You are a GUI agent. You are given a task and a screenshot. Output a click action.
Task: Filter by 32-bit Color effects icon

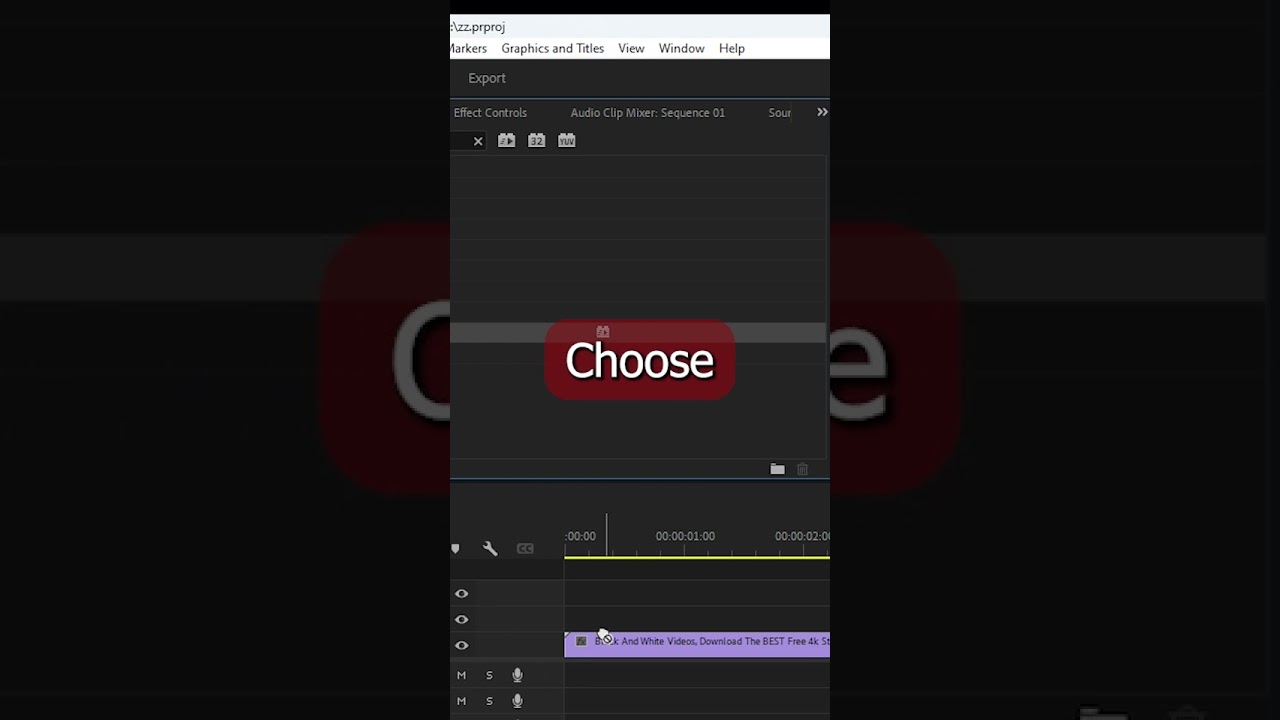[x=537, y=141]
